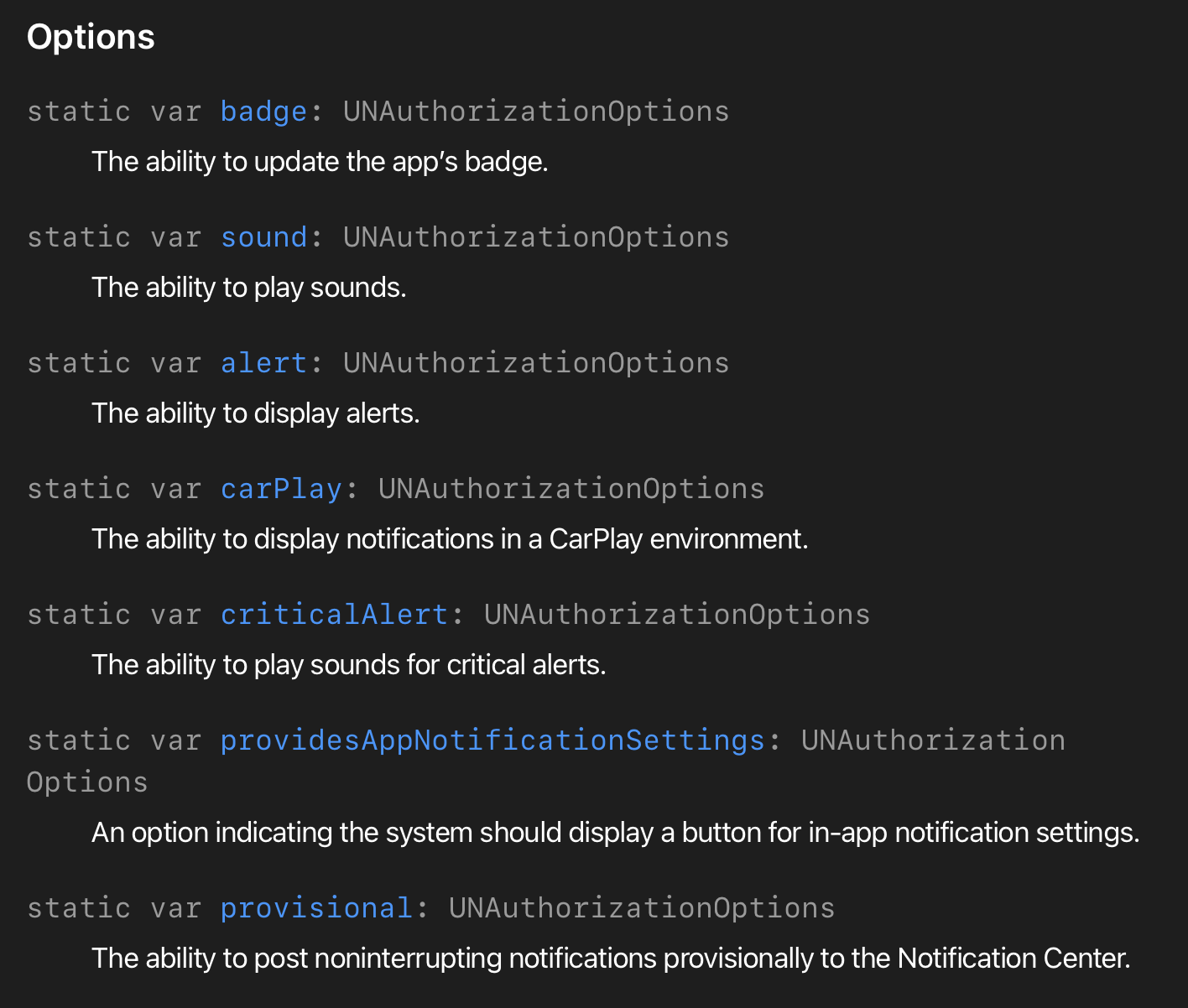Click UNAuthorizationOptions type next to sound
Viewport: 1188px width, 1008px height.
point(536,237)
